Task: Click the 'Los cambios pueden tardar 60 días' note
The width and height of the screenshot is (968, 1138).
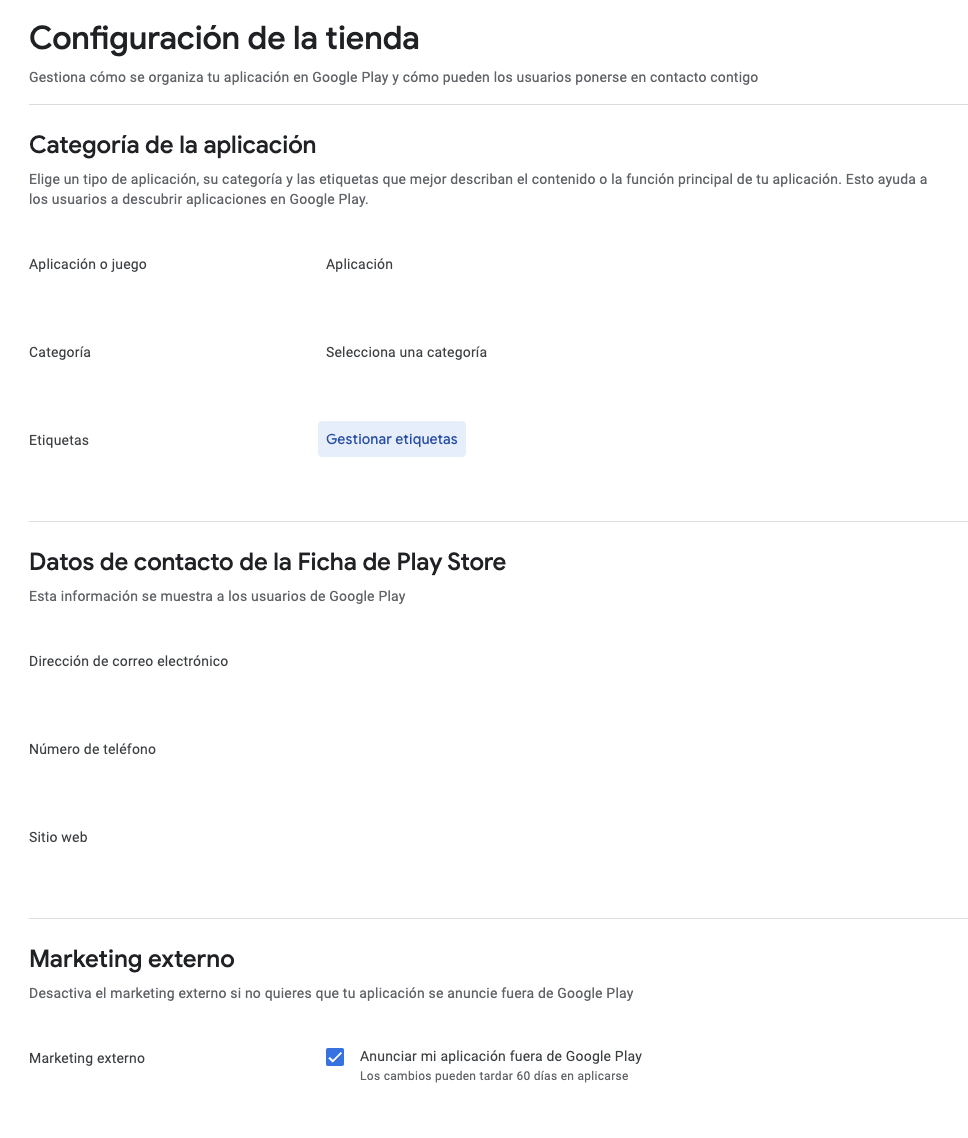Action: pyautogui.click(x=494, y=1076)
